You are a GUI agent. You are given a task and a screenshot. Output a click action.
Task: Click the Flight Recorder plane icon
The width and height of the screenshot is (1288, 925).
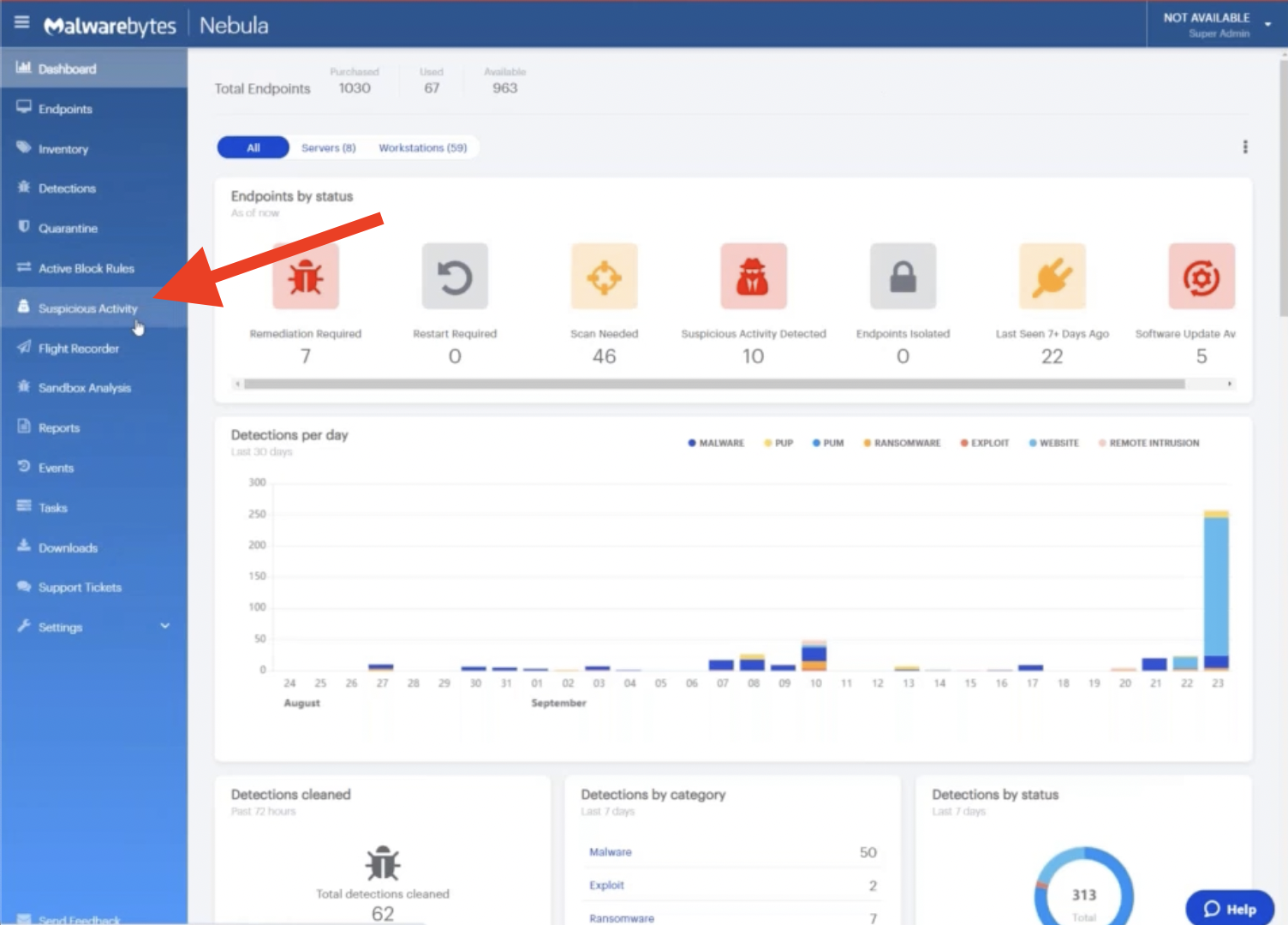coord(23,347)
